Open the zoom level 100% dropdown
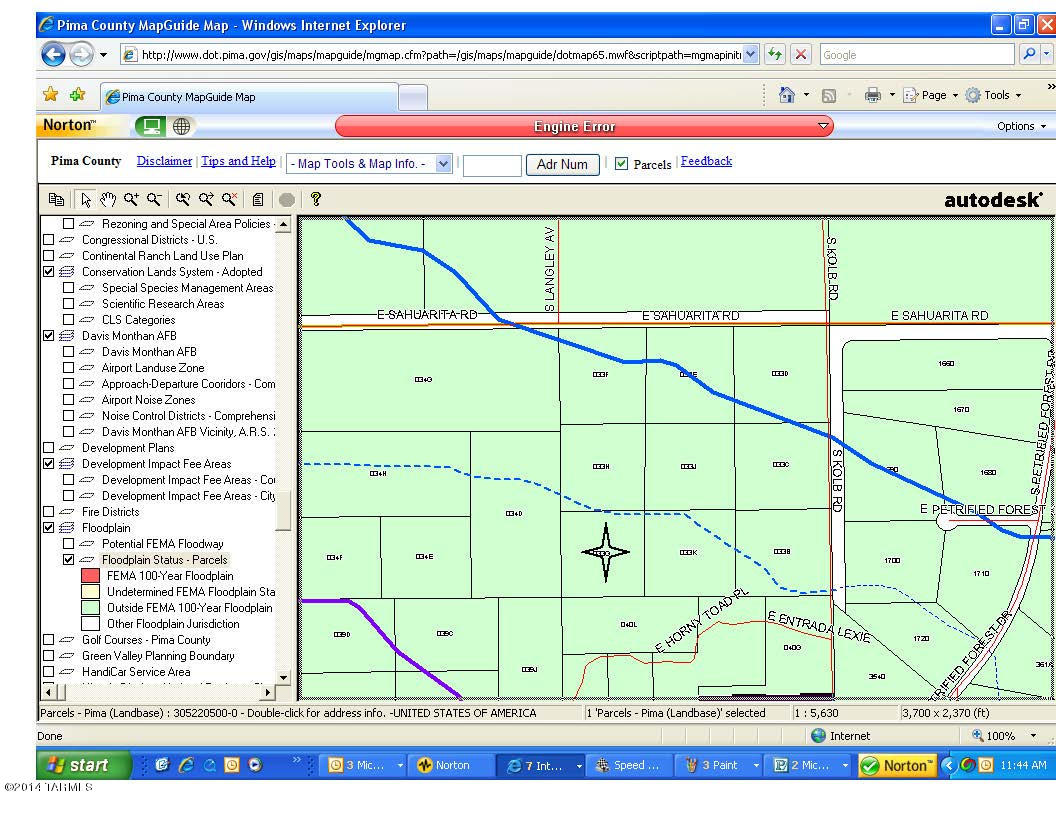The height and width of the screenshot is (816, 1056). tap(1033, 736)
